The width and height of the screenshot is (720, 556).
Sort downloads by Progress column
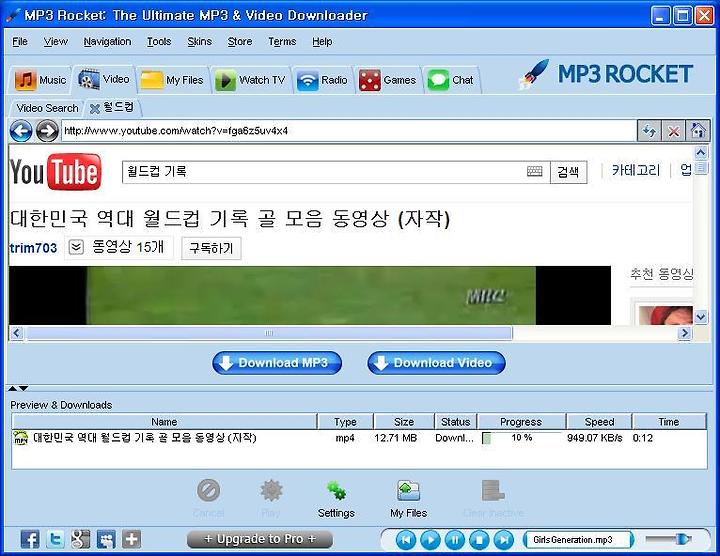pos(521,422)
